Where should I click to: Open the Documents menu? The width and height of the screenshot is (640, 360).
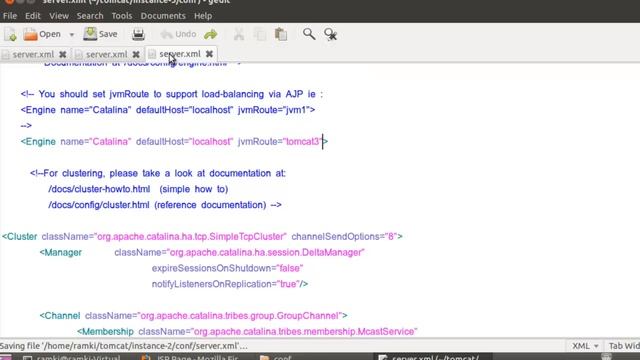coord(163,16)
